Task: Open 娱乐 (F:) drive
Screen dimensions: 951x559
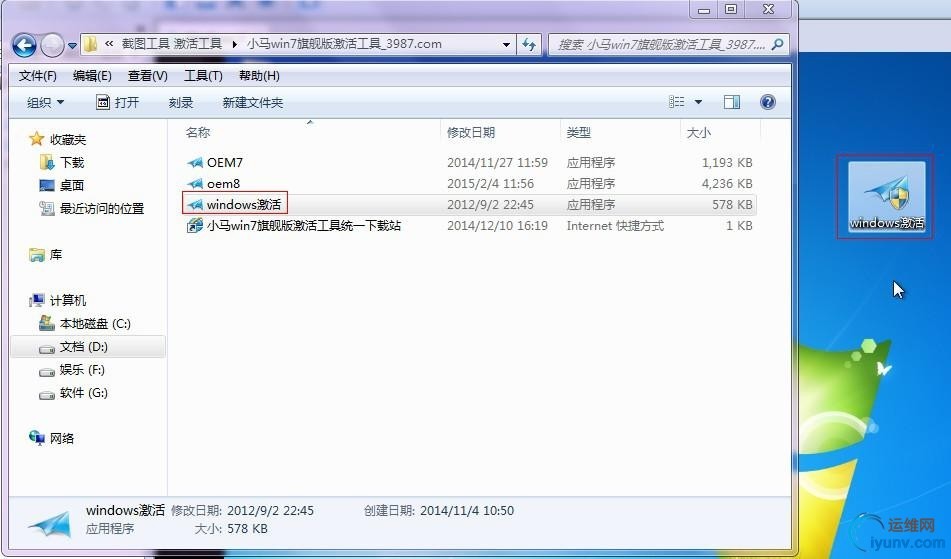Action: pos(82,369)
